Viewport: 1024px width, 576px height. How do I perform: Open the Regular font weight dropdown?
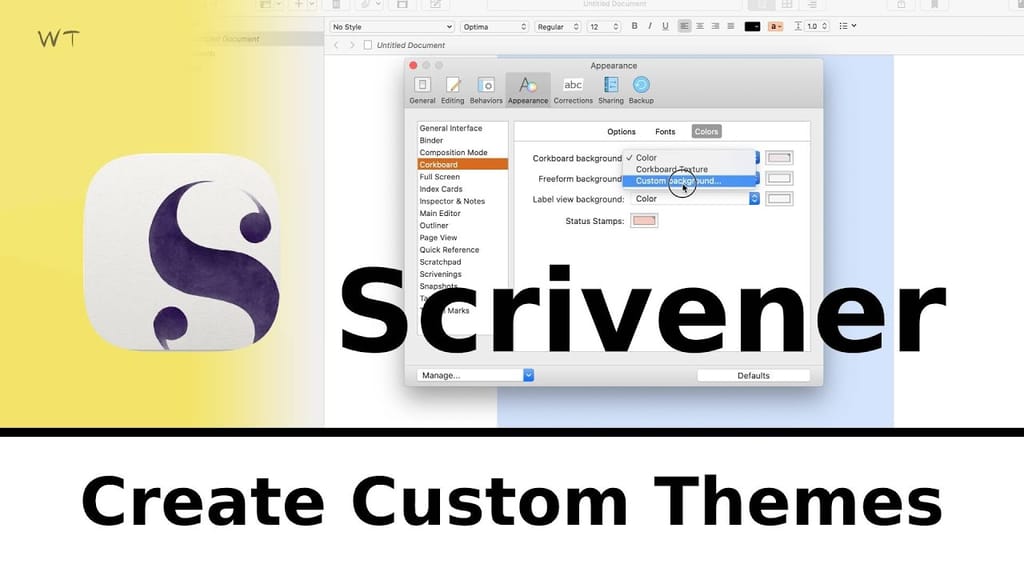click(558, 27)
